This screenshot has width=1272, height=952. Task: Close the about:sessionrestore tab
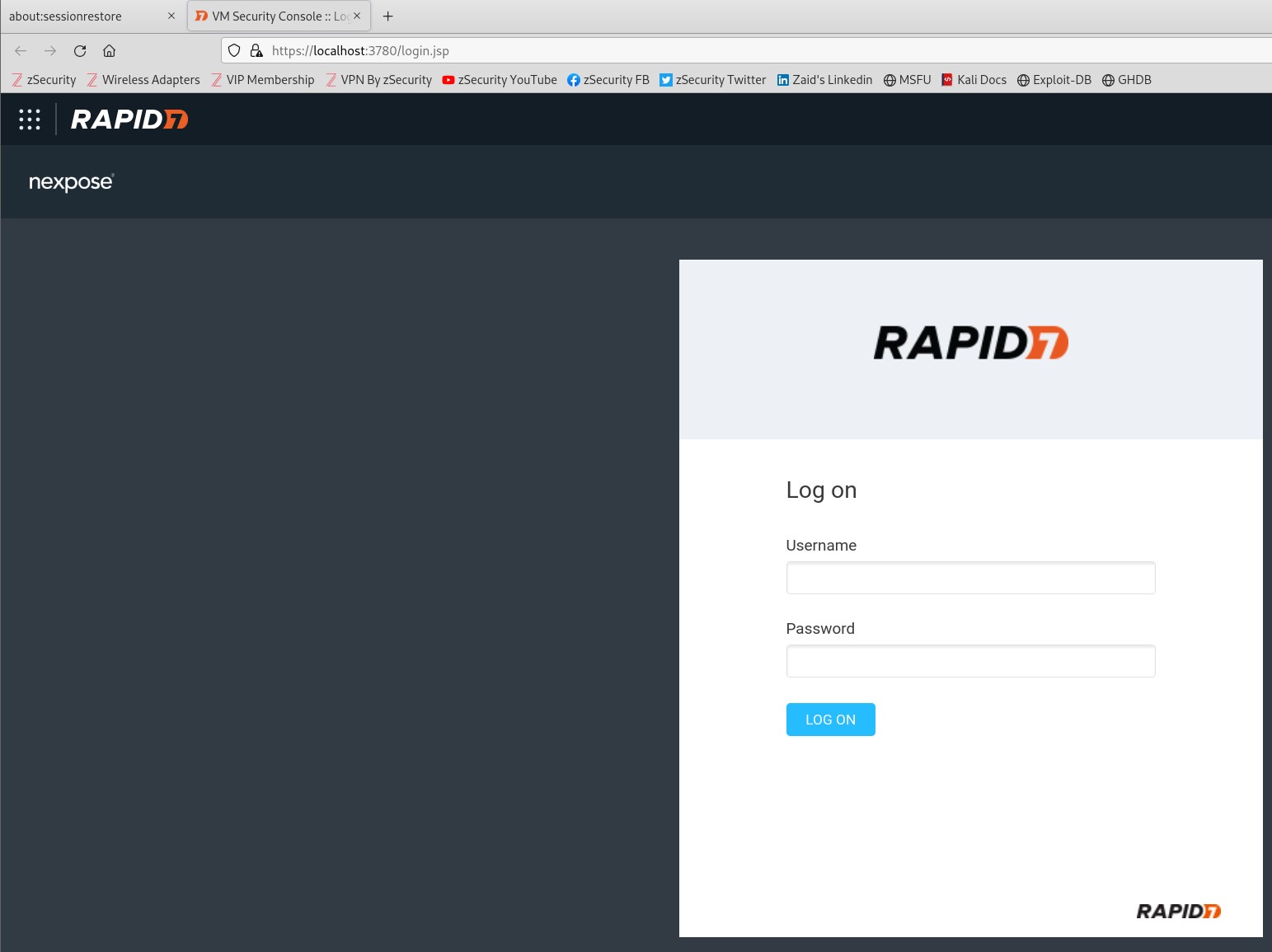pos(171,16)
